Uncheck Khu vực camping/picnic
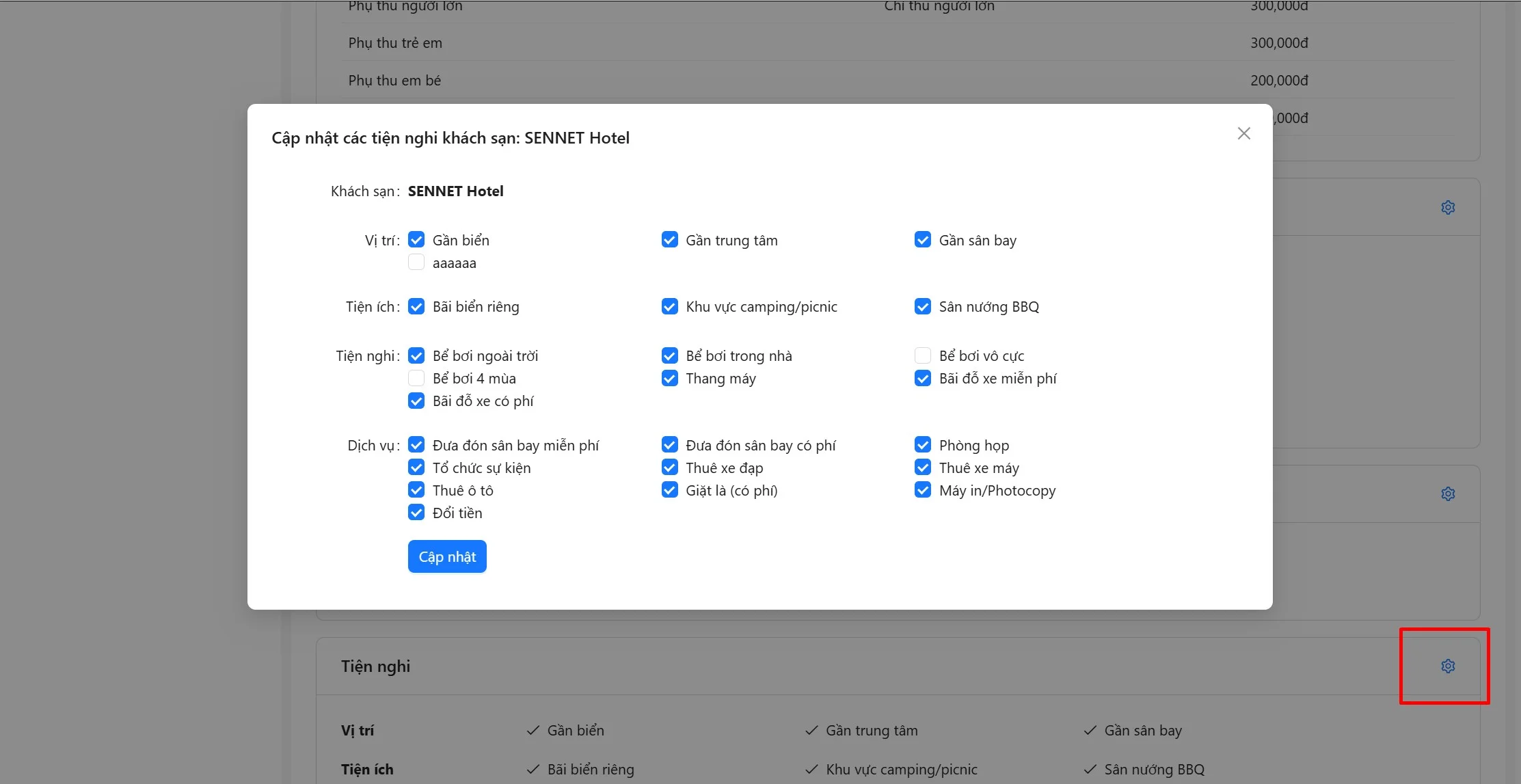This screenshot has height=784, width=1521. (x=669, y=306)
